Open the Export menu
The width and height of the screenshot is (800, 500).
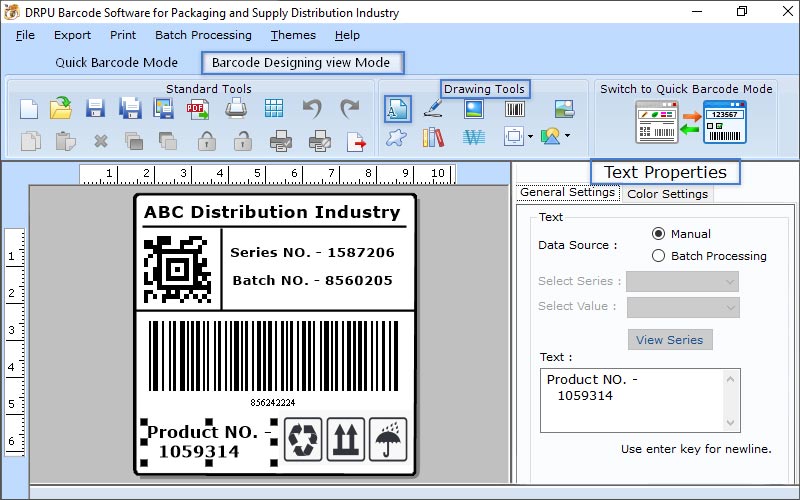point(72,35)
